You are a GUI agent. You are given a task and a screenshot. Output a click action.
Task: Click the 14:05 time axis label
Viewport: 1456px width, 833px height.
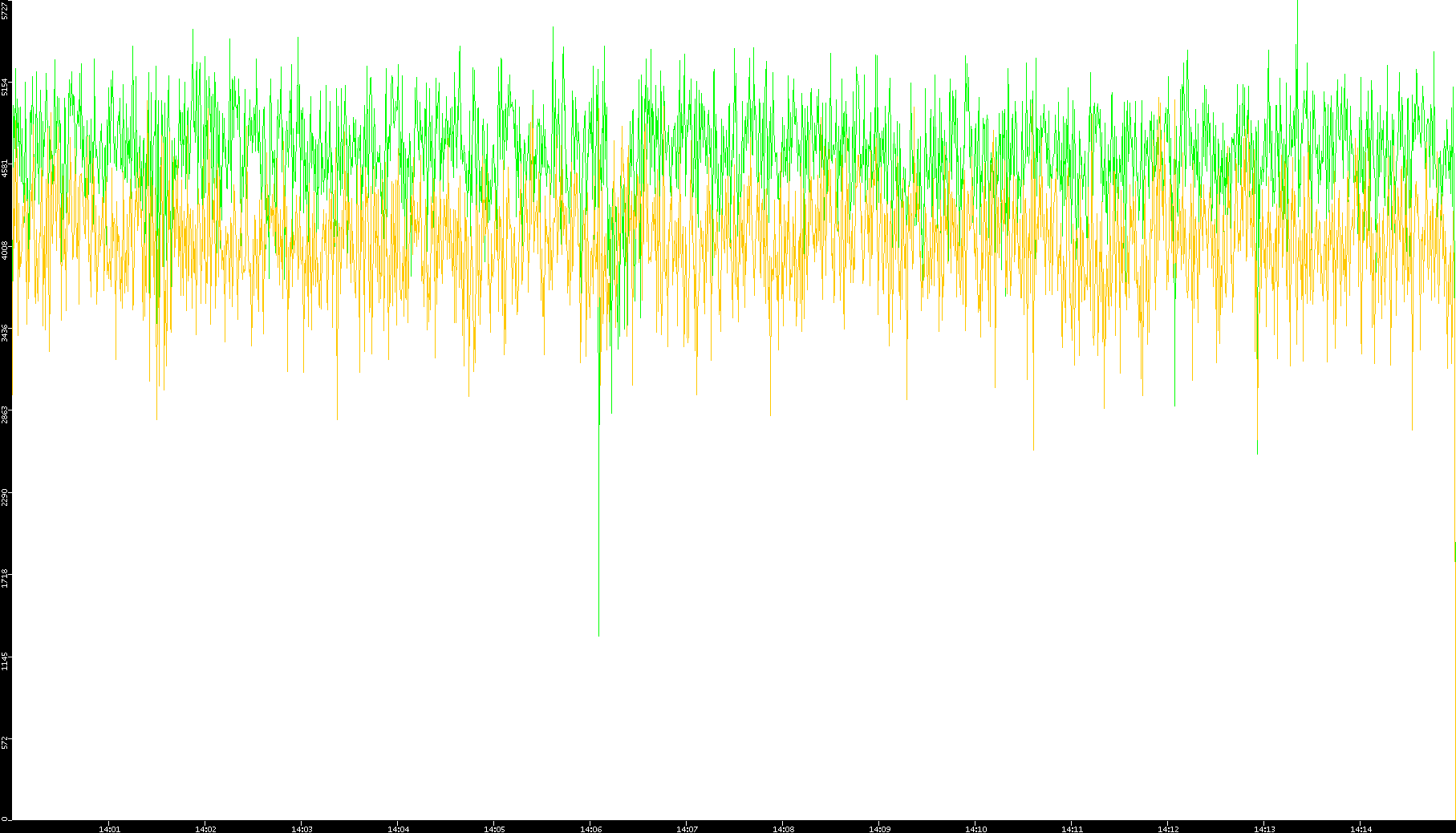point(494,829)
